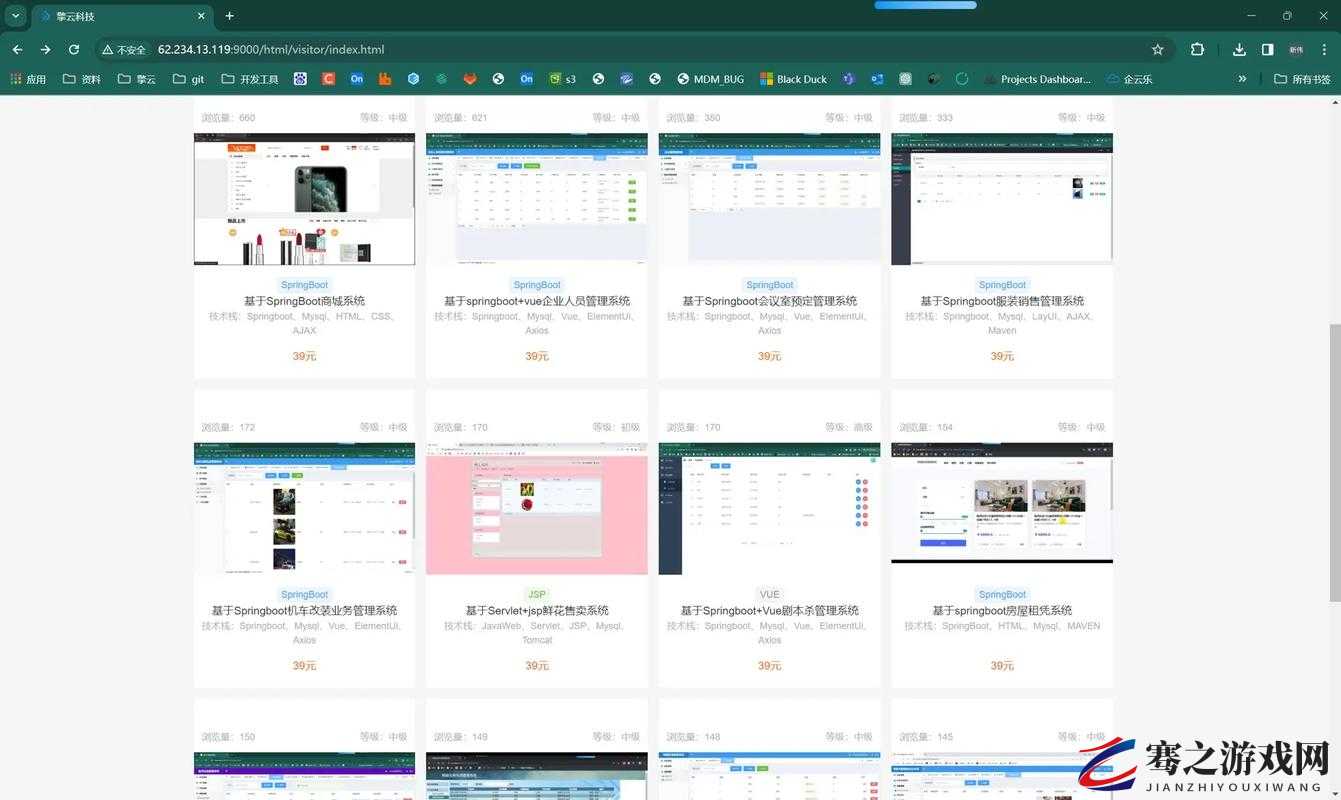Viewport: 1341px width, 800px height.
Task: Open the tab search dropdown arrow
Action: click(15, 16)
